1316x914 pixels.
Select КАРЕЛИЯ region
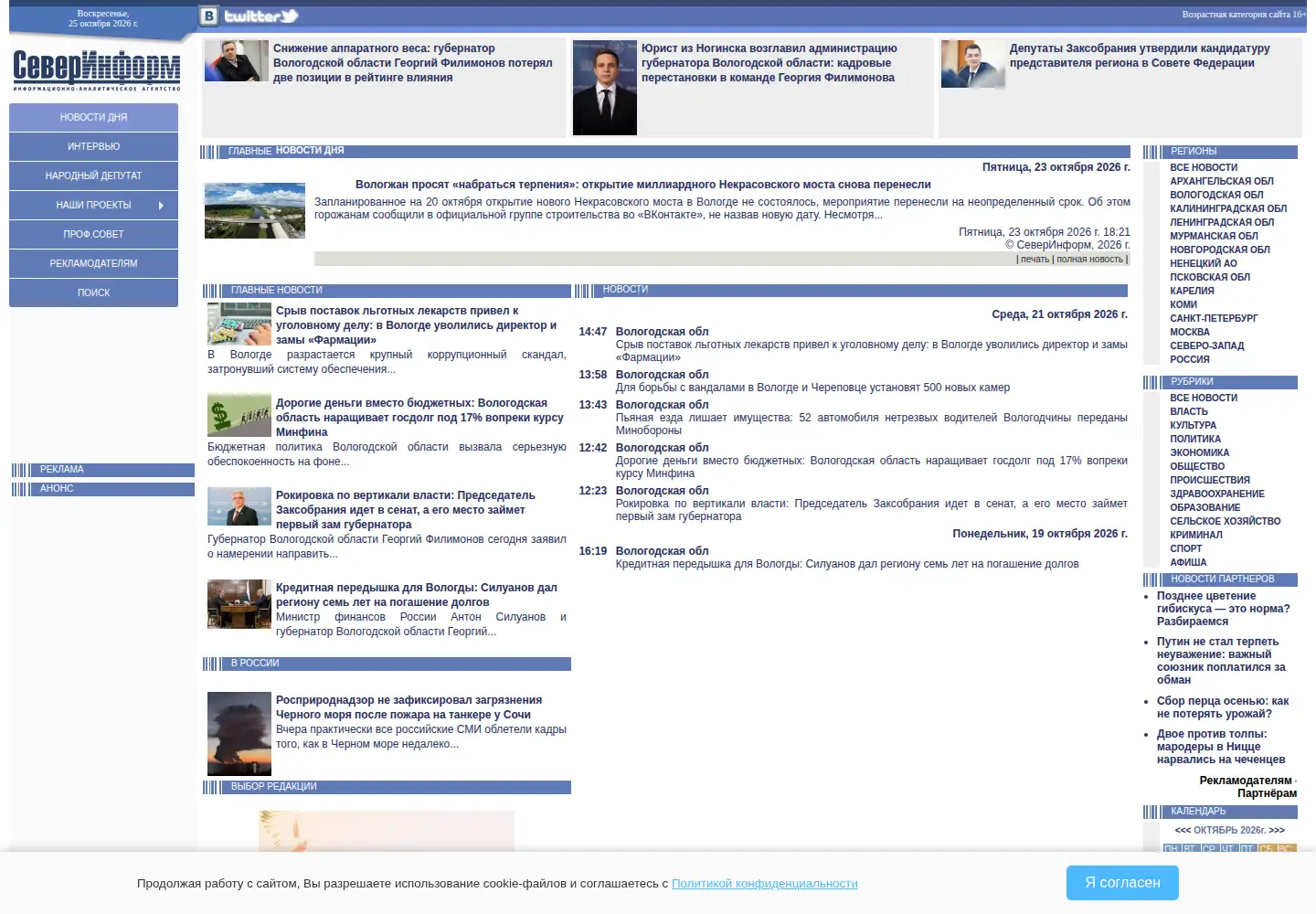coord(1192,291)
